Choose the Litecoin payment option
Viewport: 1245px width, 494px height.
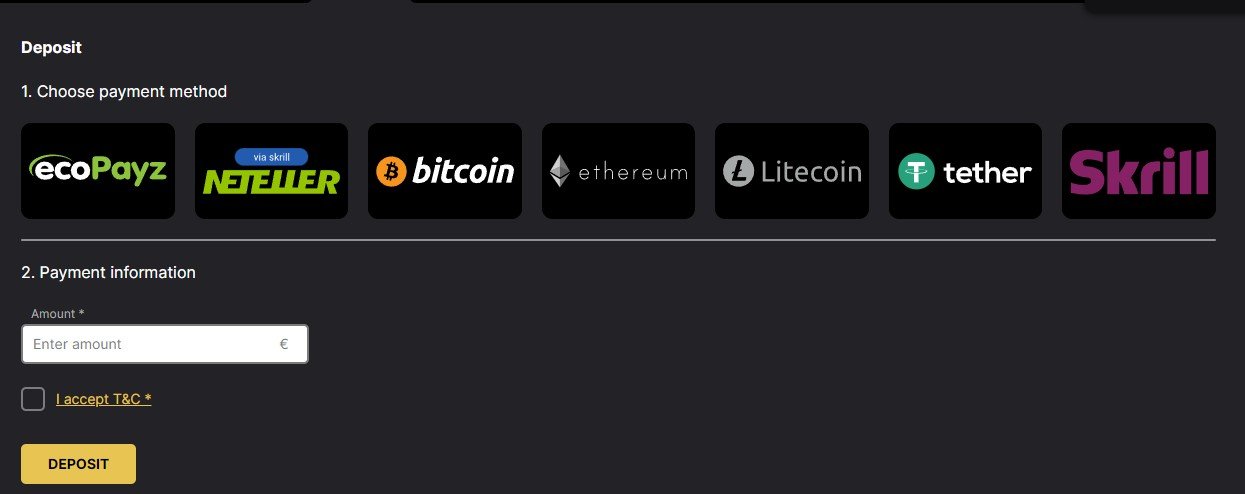(792, 171)
